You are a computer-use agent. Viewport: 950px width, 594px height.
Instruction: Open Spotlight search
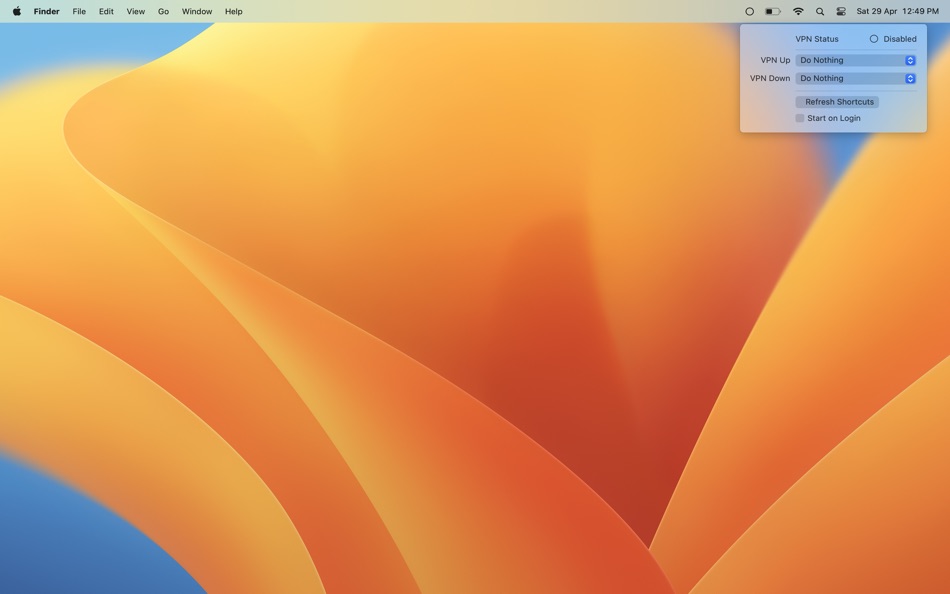[820, 11]
